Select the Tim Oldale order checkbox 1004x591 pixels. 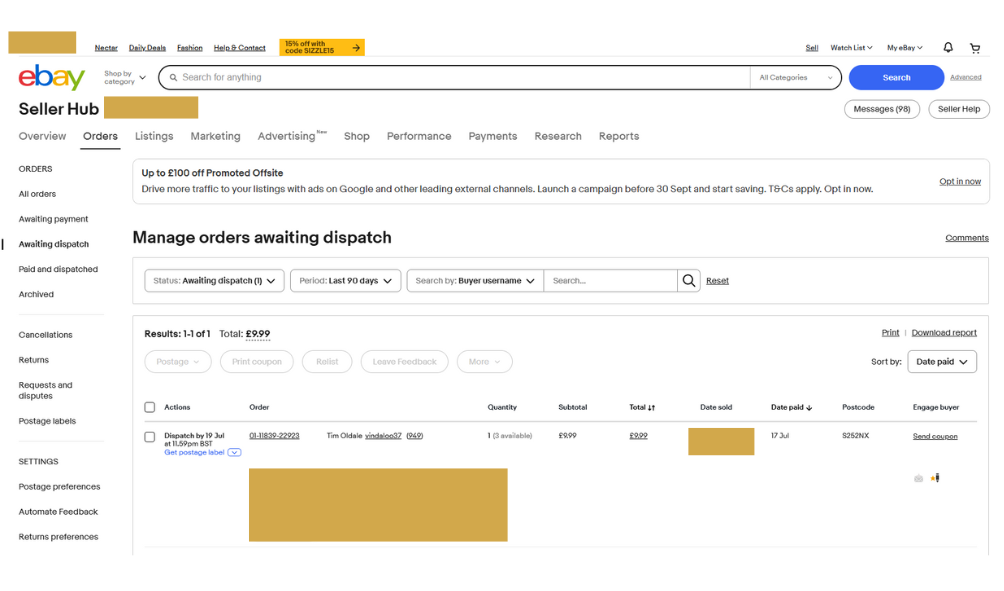click(x=150, y=437)
